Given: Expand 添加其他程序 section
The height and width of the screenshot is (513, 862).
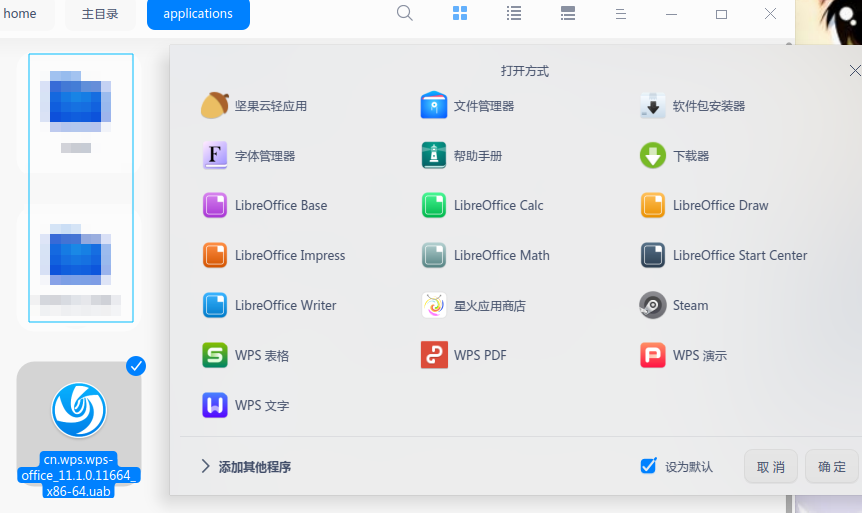Looking at the screenshot, I should click(246, 467).
